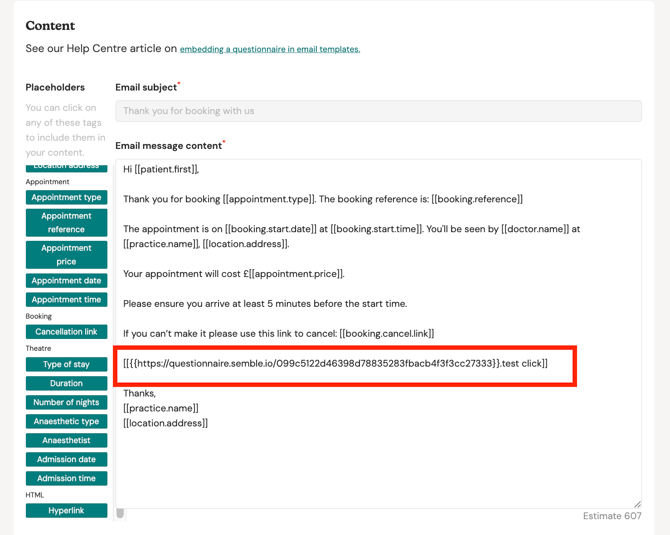Viewport: 670px width, 535px height.
Task: Insert the Appointment type placeholder tag
Action: pos(66,198)
